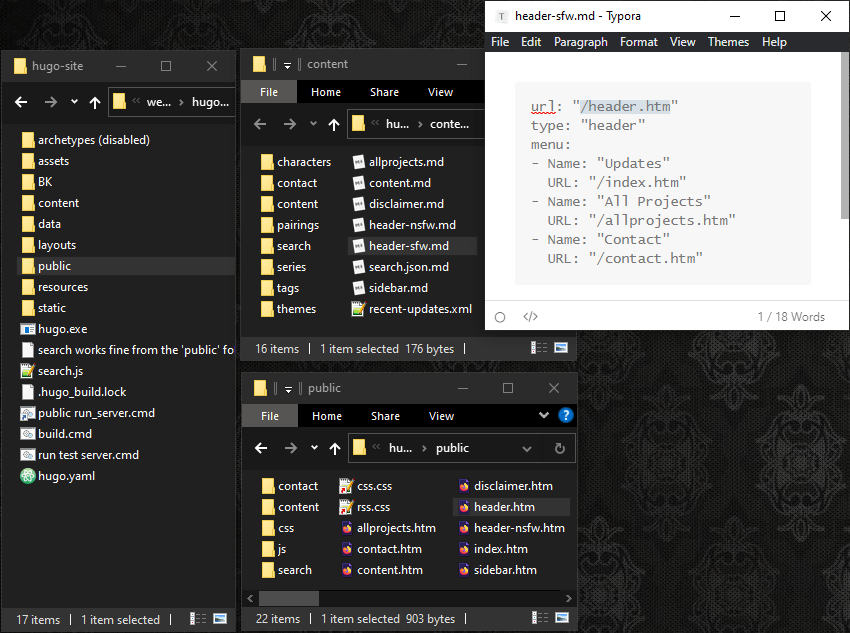The width and height of the screenshot is (850, 633).
Task: Go up one level in the public window
Action: click(x=336, y=448)
